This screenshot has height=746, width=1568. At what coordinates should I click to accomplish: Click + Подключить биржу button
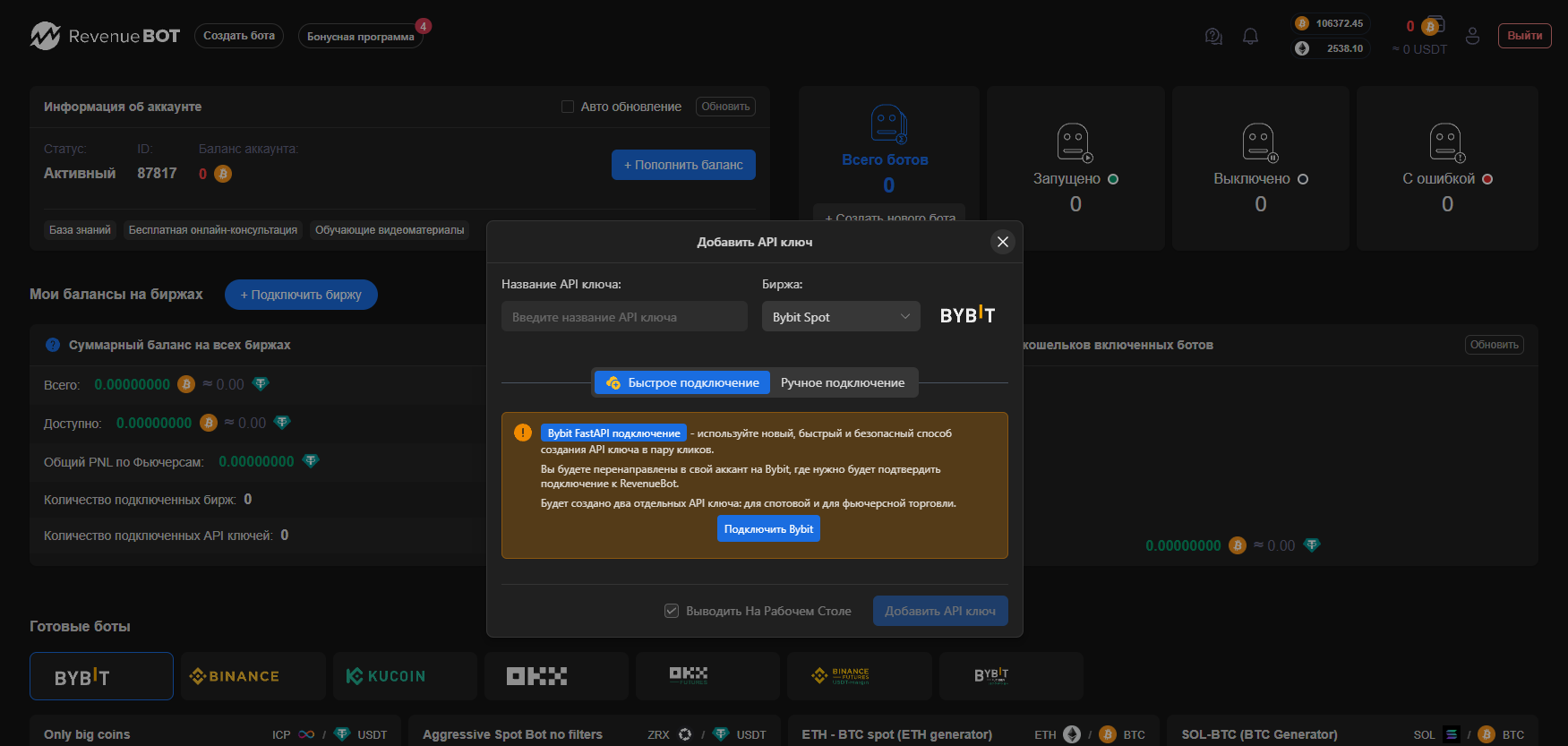pyautogui.click(x=301, y=295)
